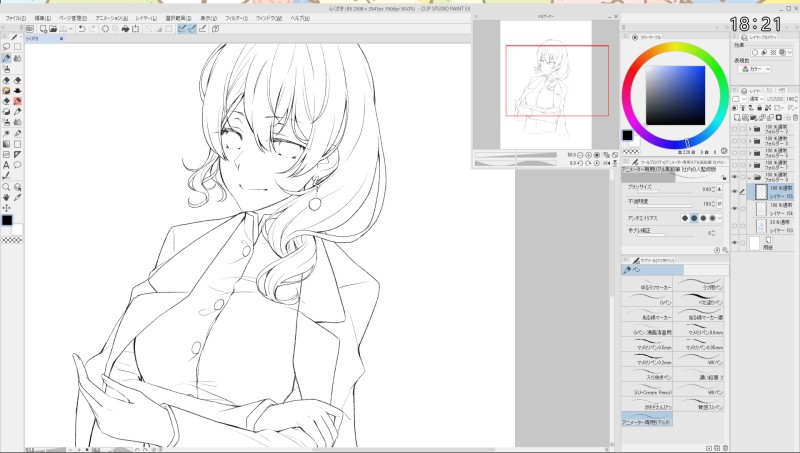Select the べた塗りペン sub tool
The width and height of the screenshot is (800, 453).
(x=698, y=299)
